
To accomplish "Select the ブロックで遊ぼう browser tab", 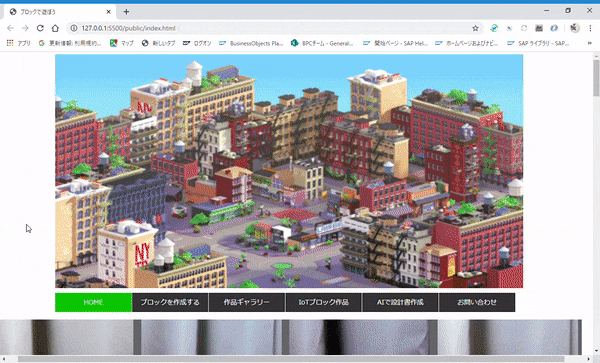I will click(x=59, y=12).
